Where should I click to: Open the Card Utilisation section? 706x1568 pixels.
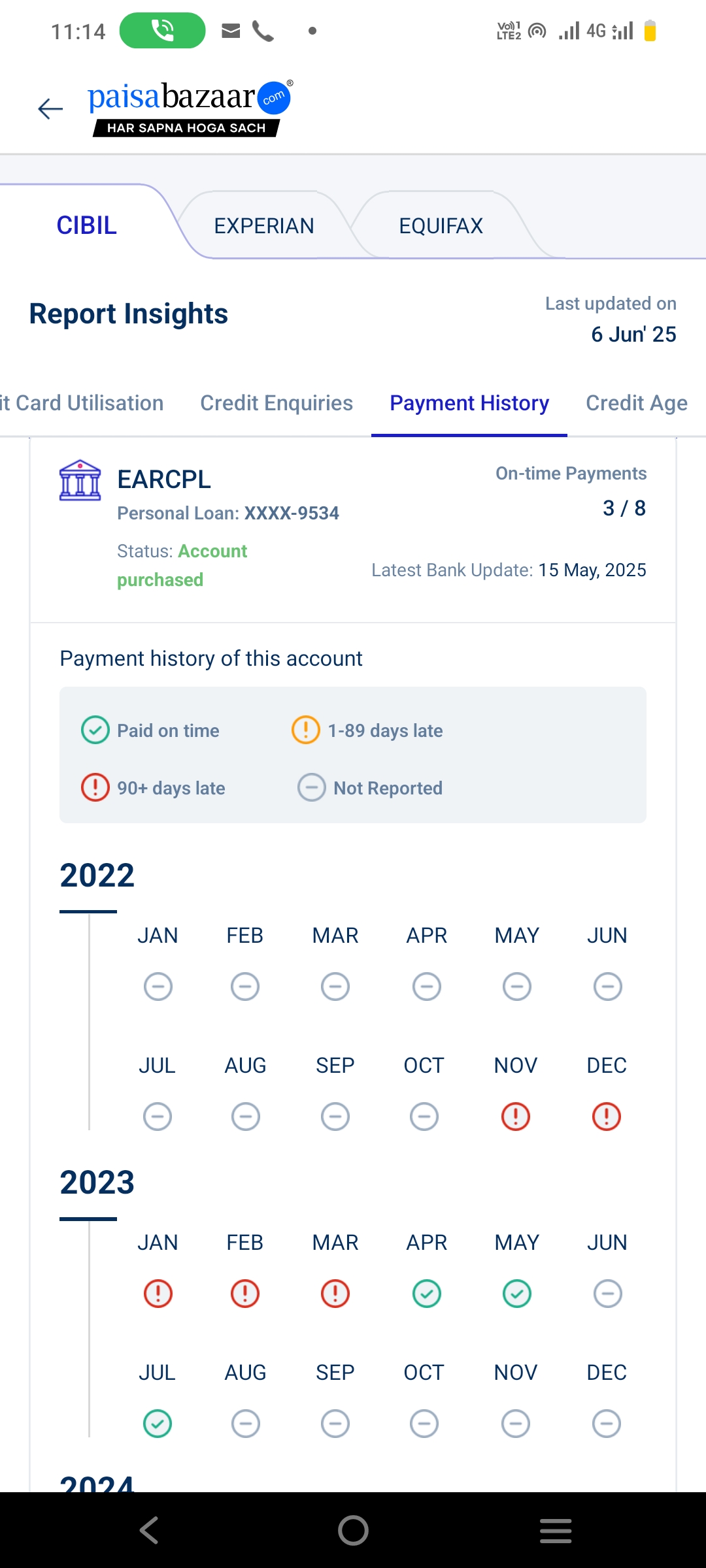[x=82, y=403]
